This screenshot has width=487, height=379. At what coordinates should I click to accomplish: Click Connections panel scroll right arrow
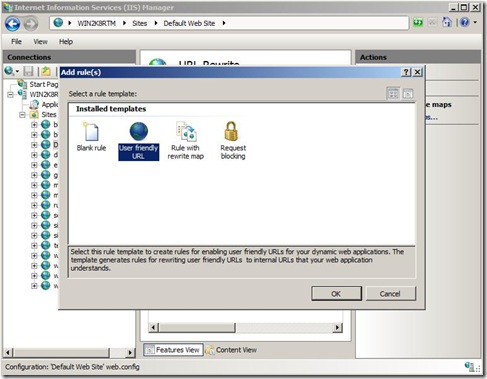[130, 352]
